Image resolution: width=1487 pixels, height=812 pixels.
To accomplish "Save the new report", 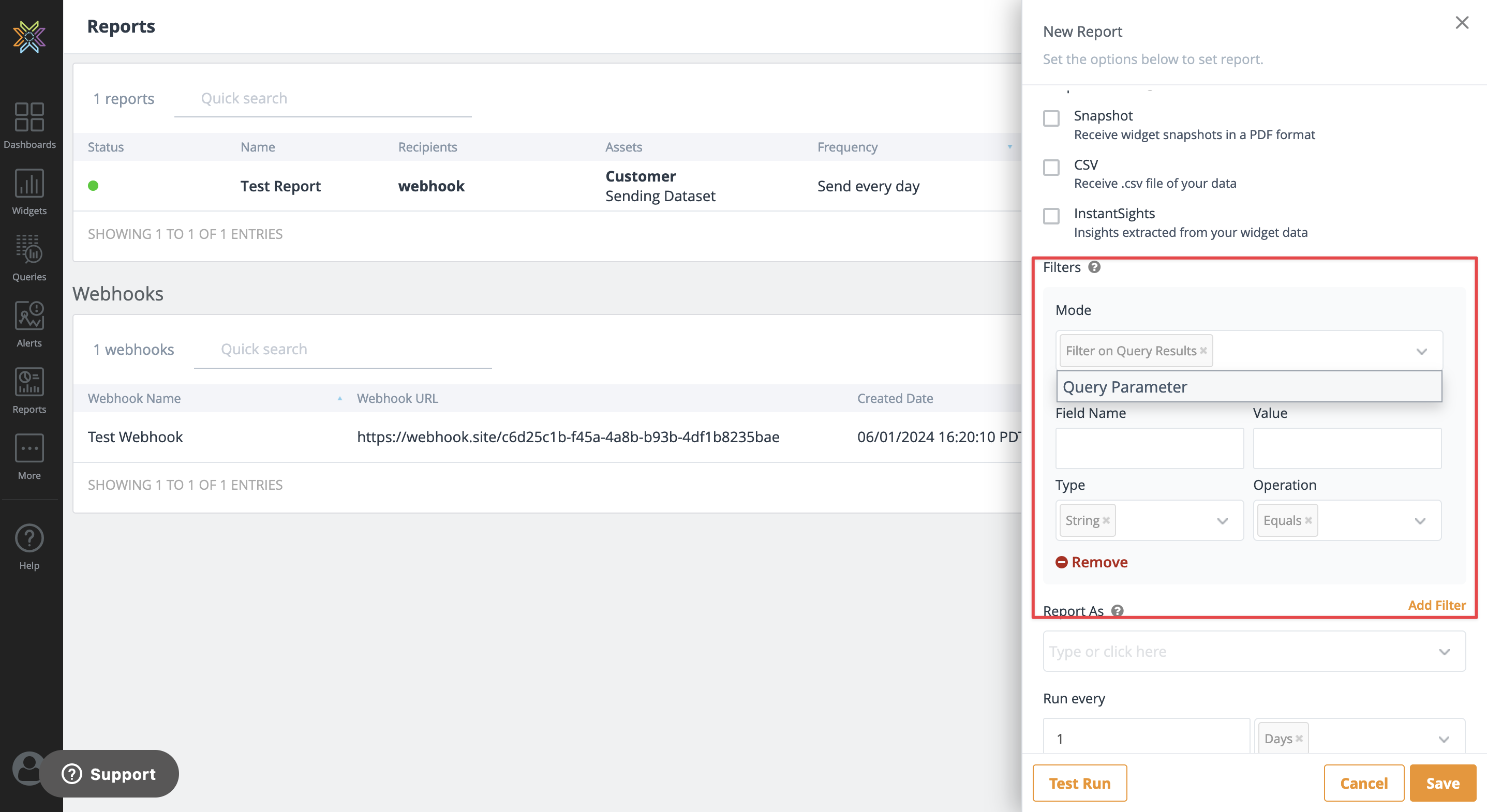I will pos(1443,783).
